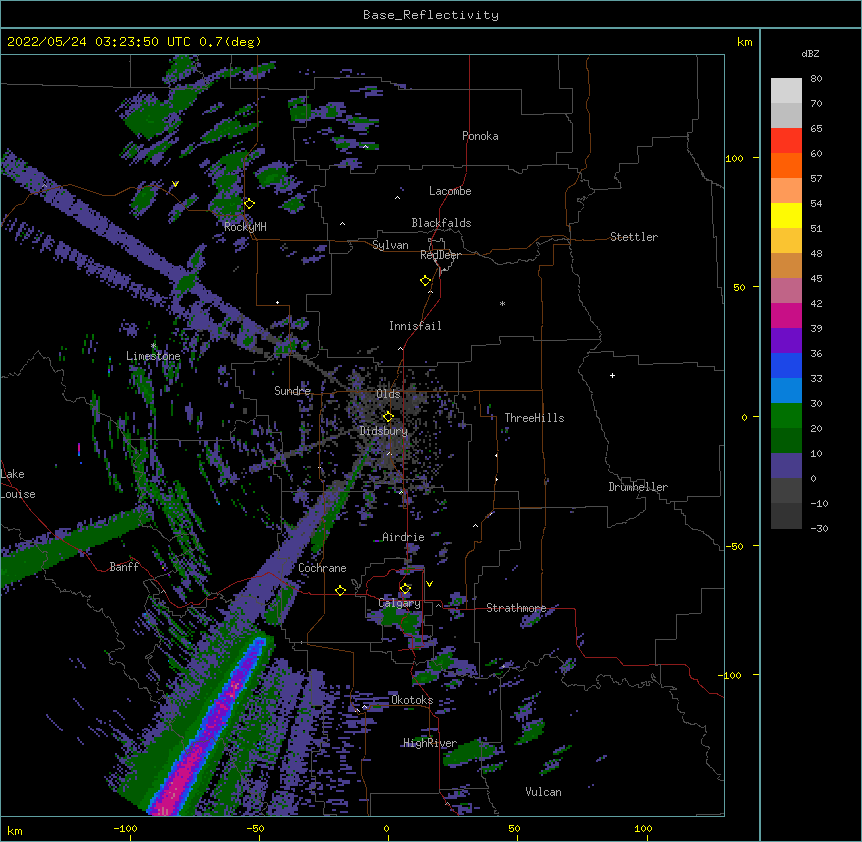Screen dimensions: 862x842
Task: Click the ThreeHills town label
Action: 534,418
